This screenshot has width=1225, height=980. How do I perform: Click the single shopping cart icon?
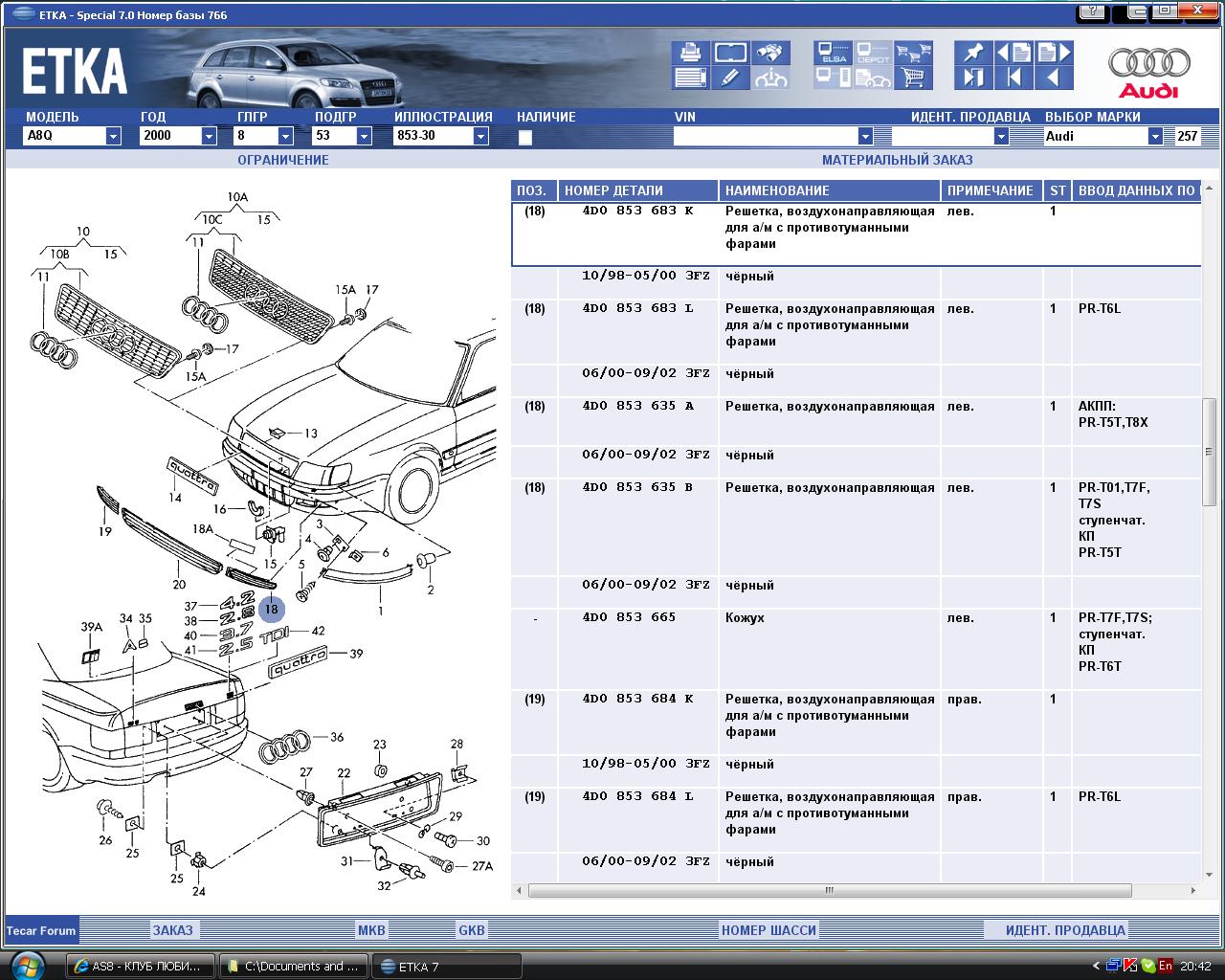pyautogui.click(x=914, y=78)
